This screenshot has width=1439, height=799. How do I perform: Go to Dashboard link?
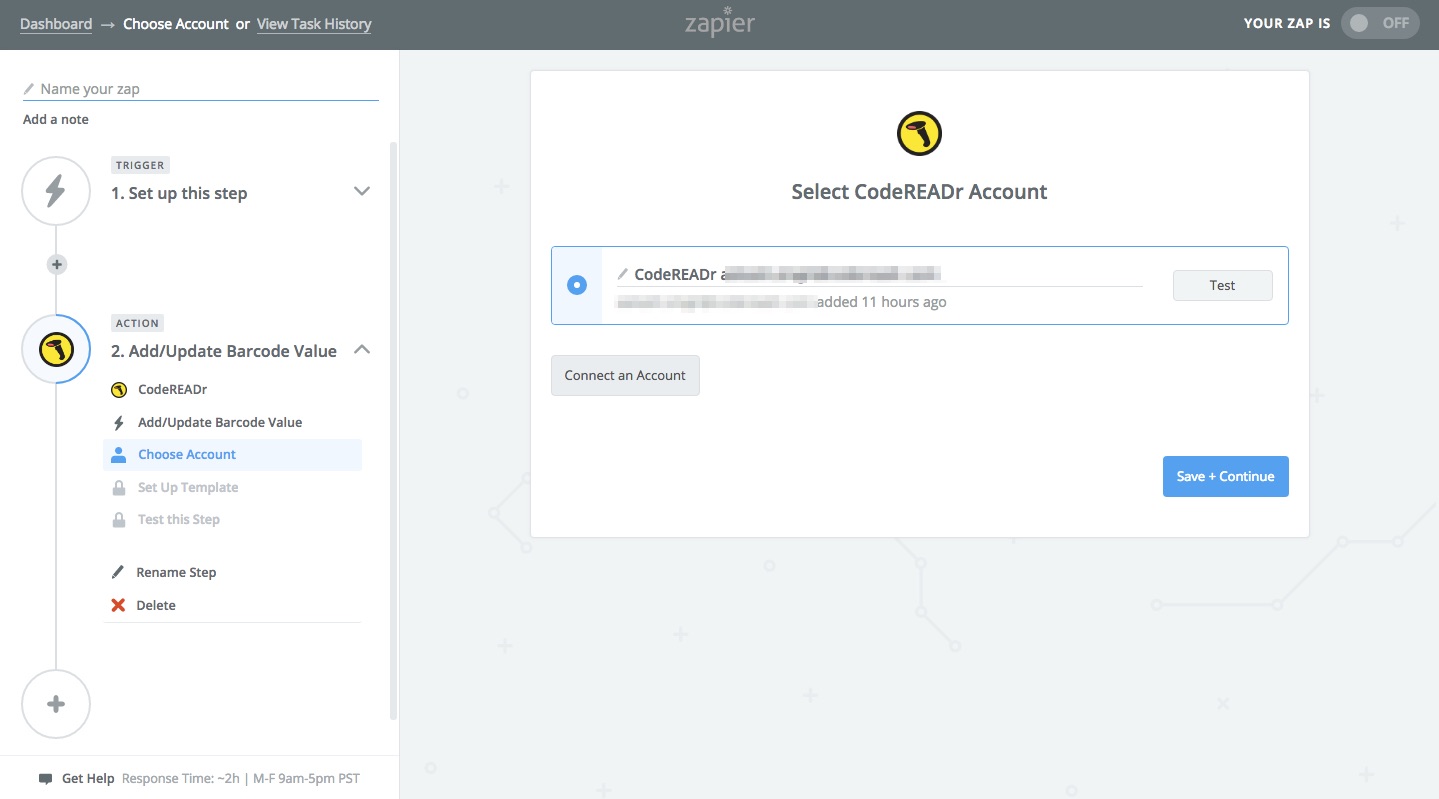pyautogui.click(x=56, y=24)
